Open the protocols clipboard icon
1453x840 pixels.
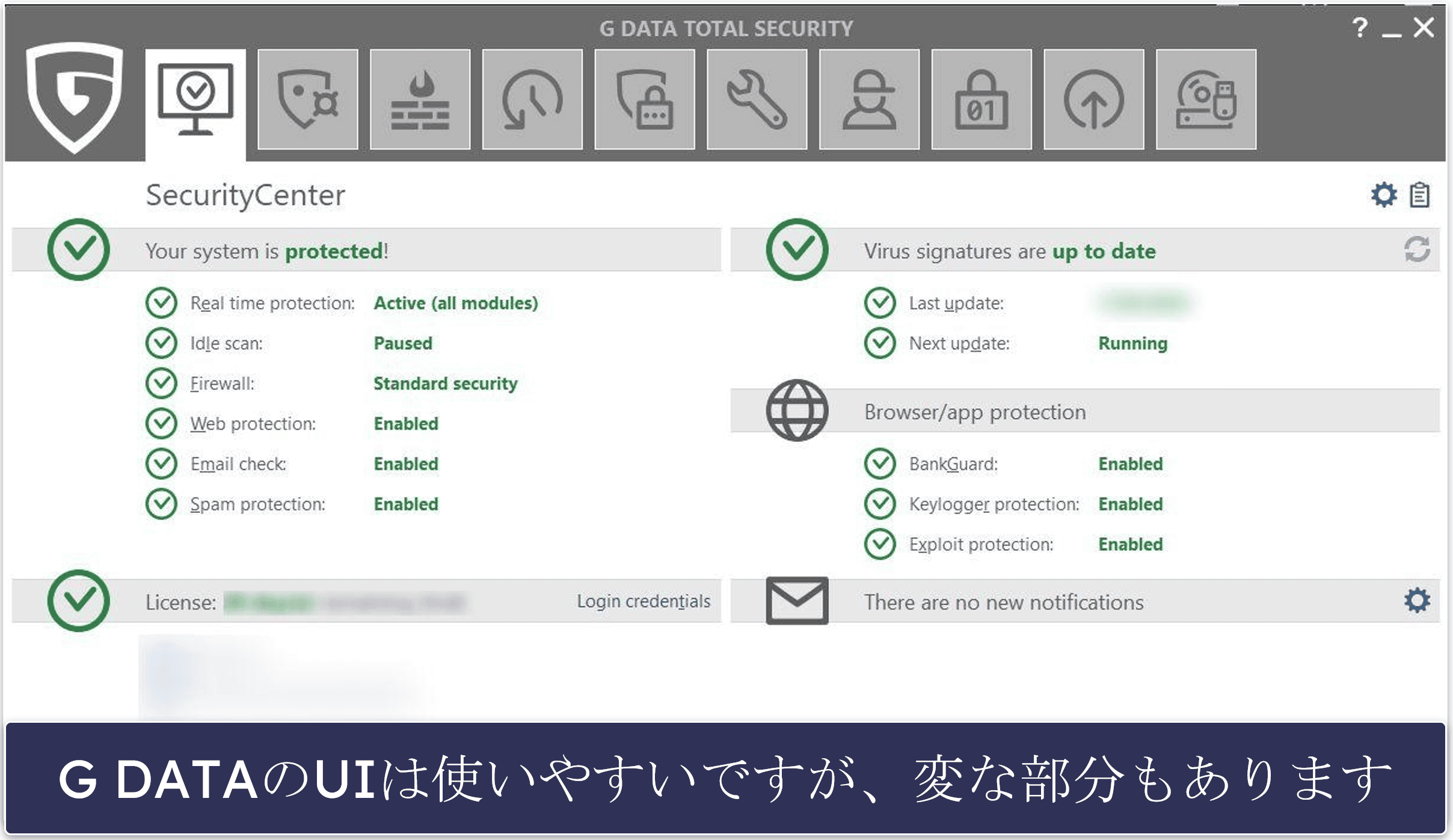click(x=1420, y=195)
